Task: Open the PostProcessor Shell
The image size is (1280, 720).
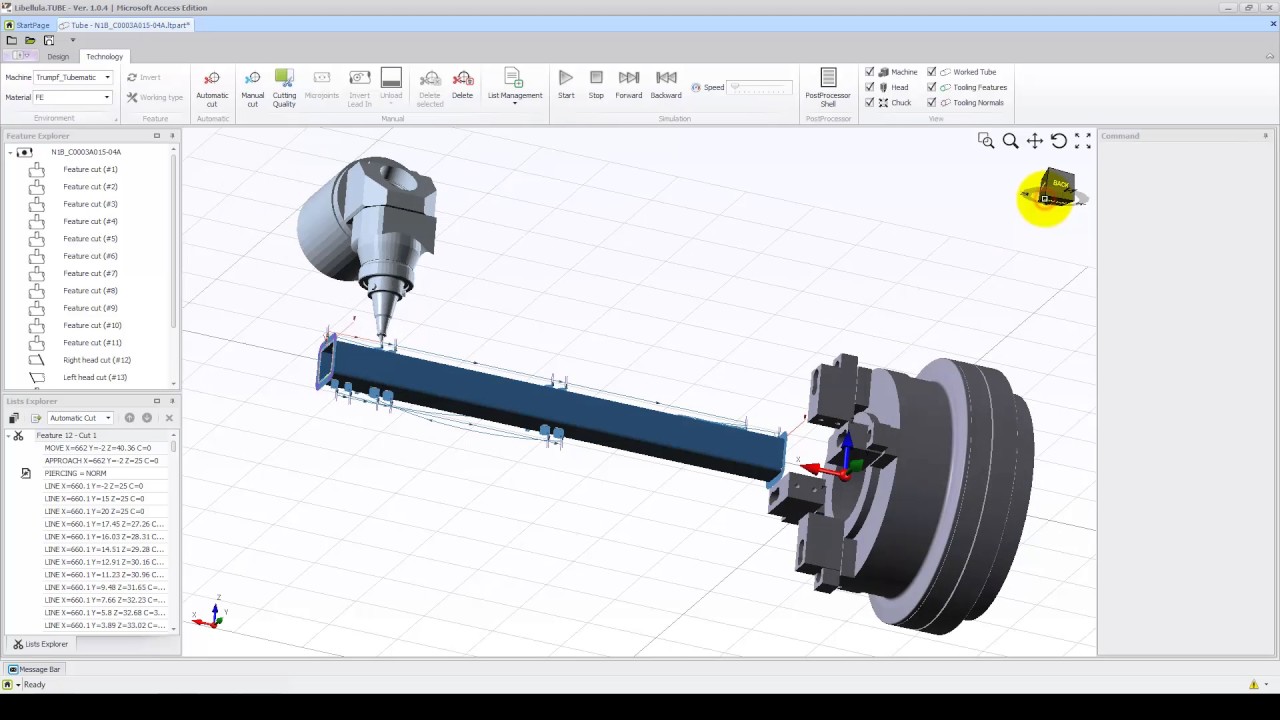Action: (828, 88)
